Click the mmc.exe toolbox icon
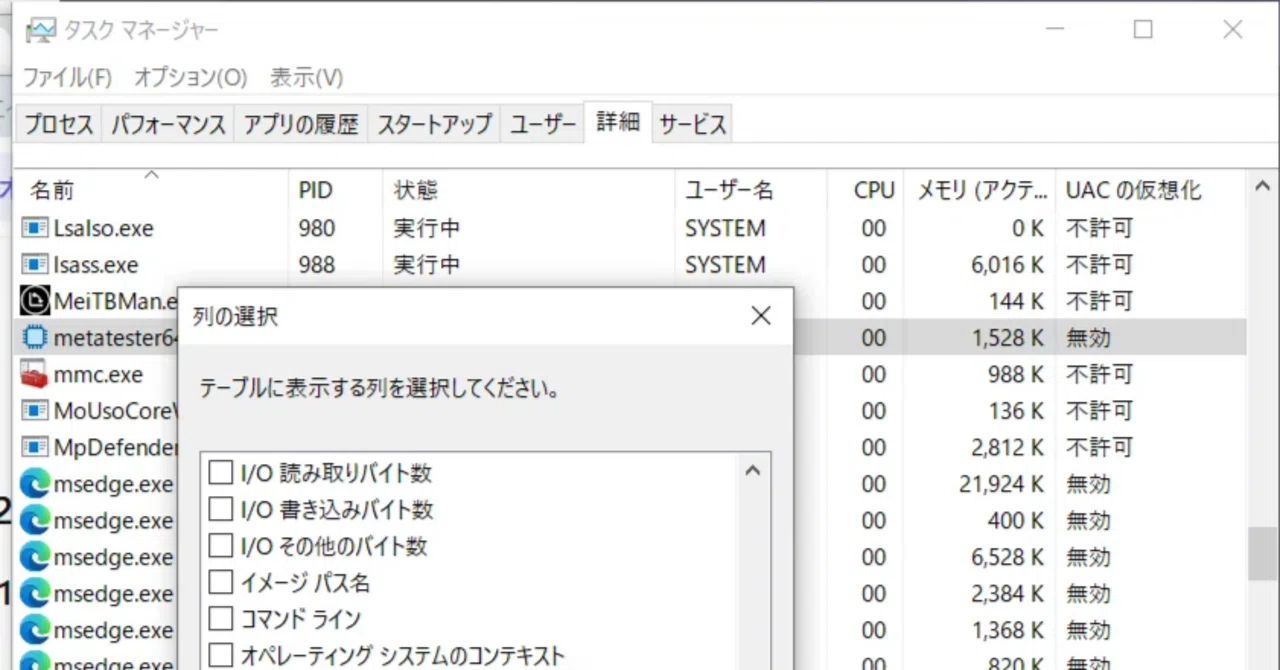1280x670 pixels. click(x=35, y=374)
